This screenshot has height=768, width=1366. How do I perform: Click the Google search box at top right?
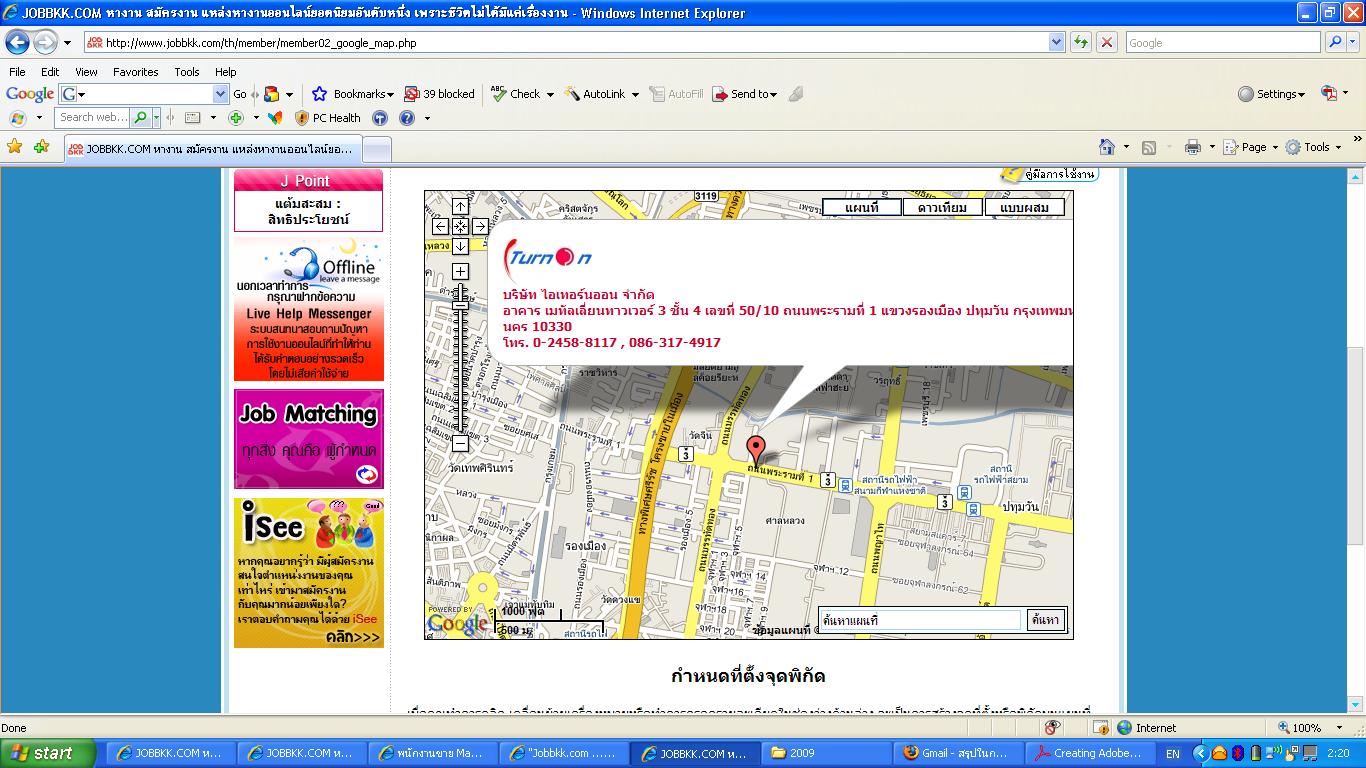1222,43
